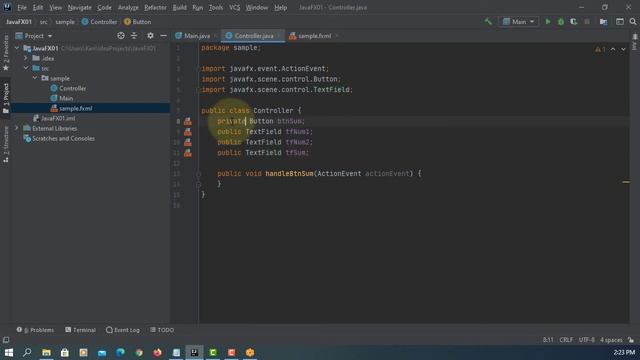Click the FXML gutter icon beside tfSum
Viewport: 640px width, 360px height.
188,153
